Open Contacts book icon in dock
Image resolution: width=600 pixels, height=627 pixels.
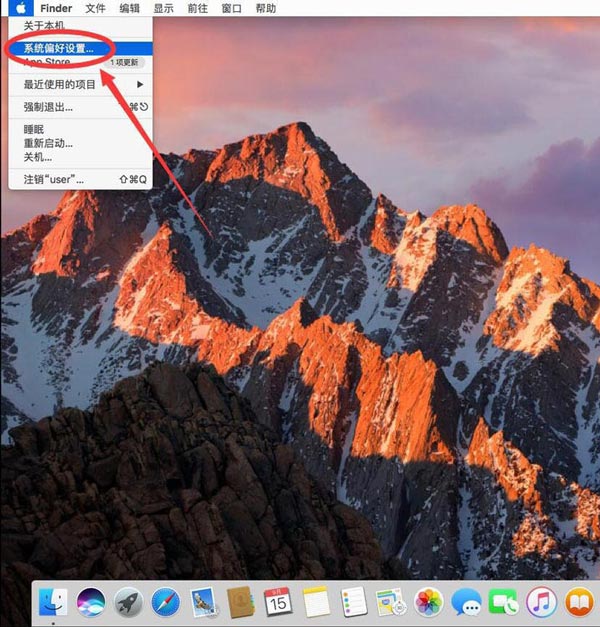[240, 601]
